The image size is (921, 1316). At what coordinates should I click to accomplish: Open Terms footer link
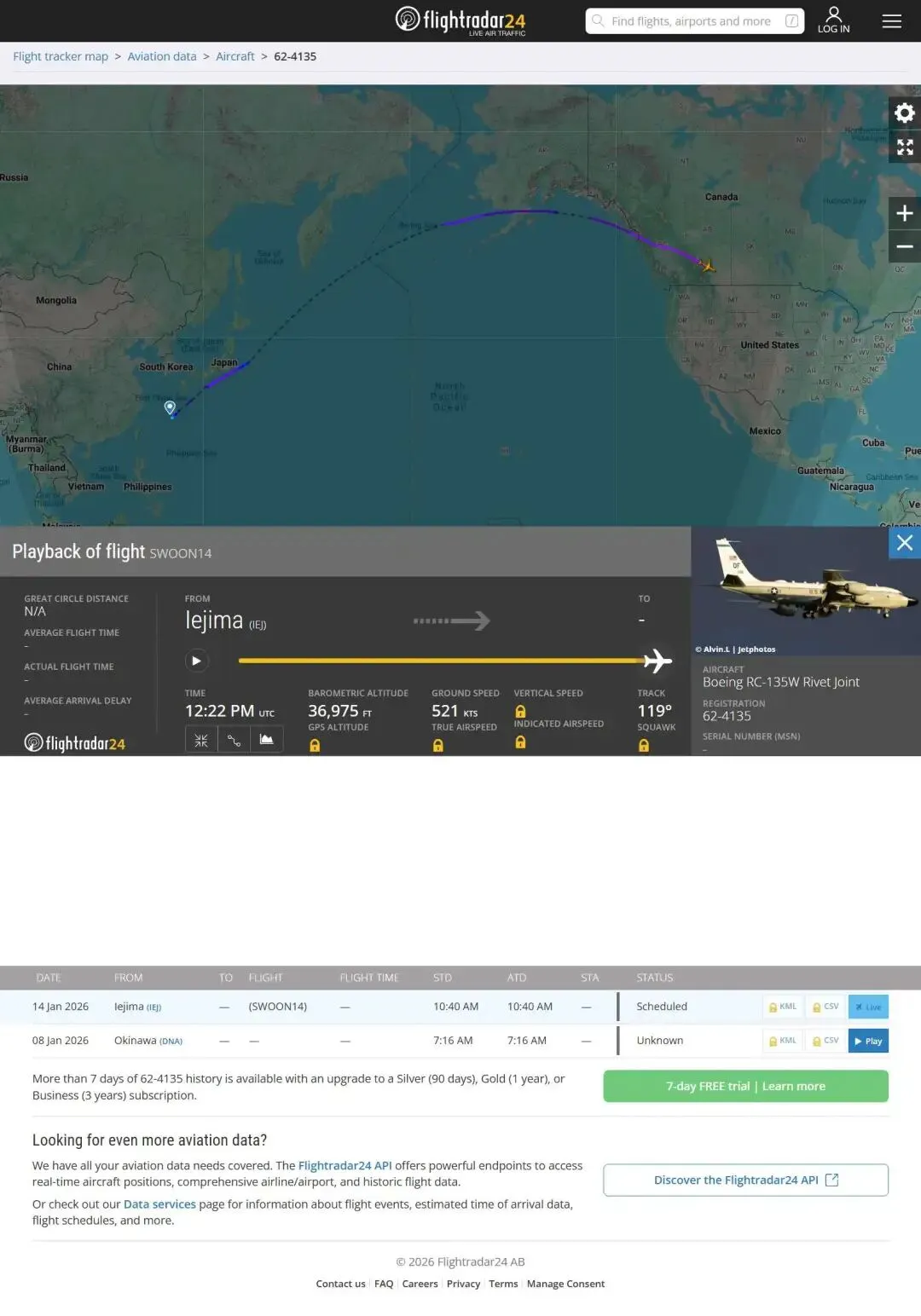503,1284
